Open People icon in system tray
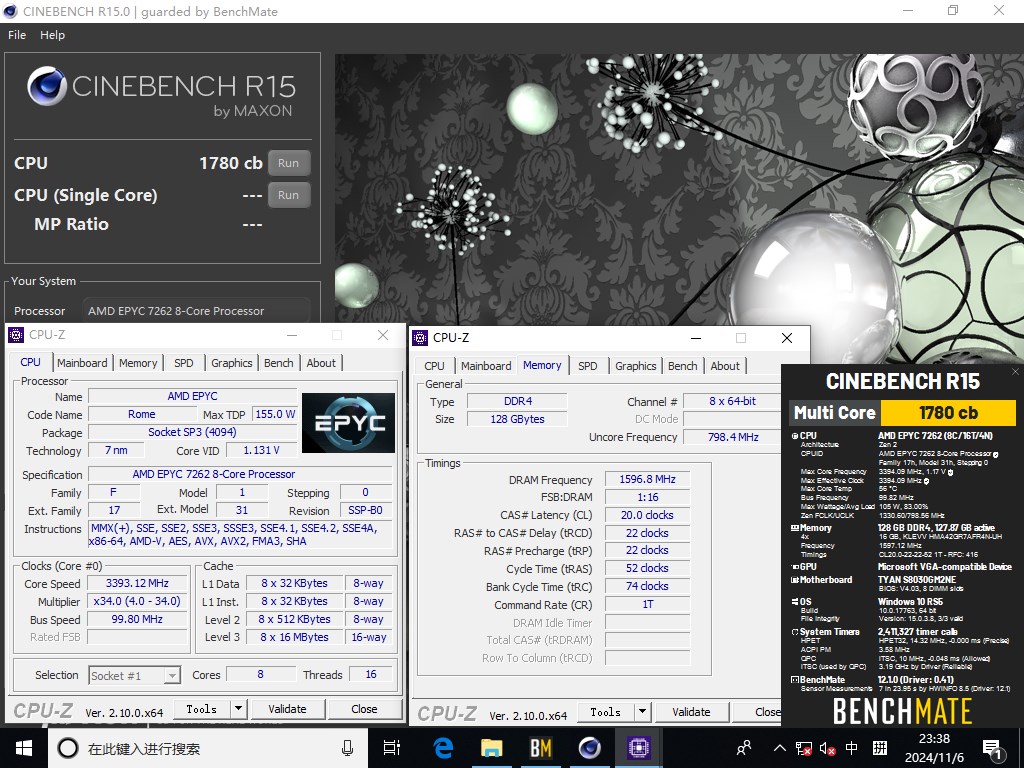Image resolution: width=1024 pixels, height=768 pixels. [x=744, y=748]
